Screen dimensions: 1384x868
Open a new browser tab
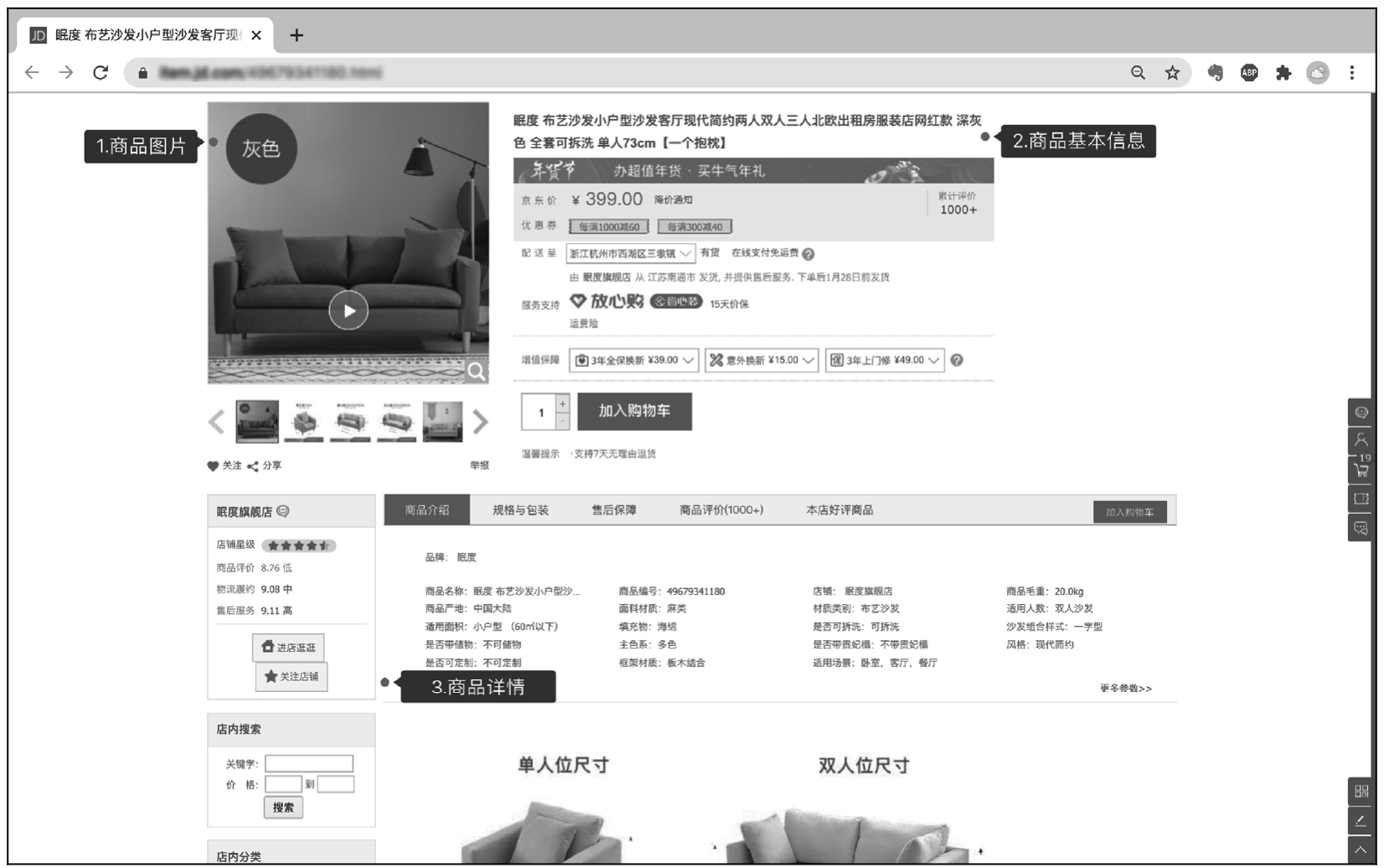(297, 35)
